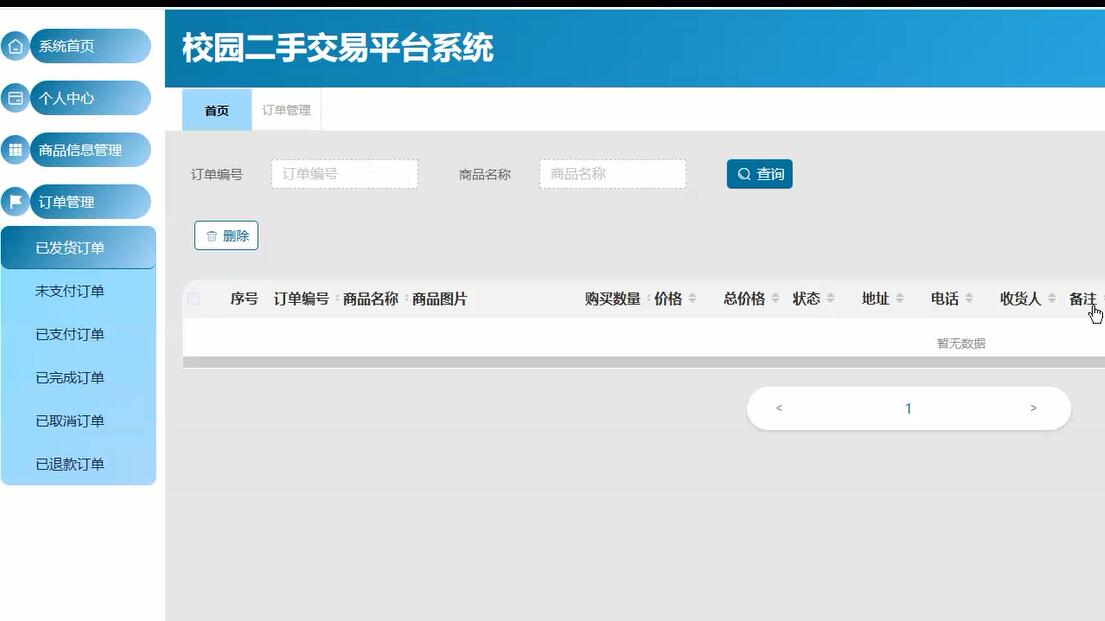Click inside the 订单编号 input field
Screen dimensions: 1105x621
pos(344,173)
